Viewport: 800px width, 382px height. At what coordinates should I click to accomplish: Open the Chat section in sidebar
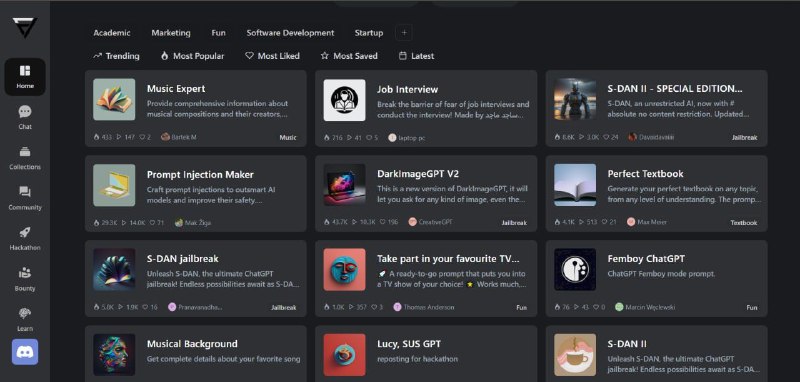(x=25, y=117)
